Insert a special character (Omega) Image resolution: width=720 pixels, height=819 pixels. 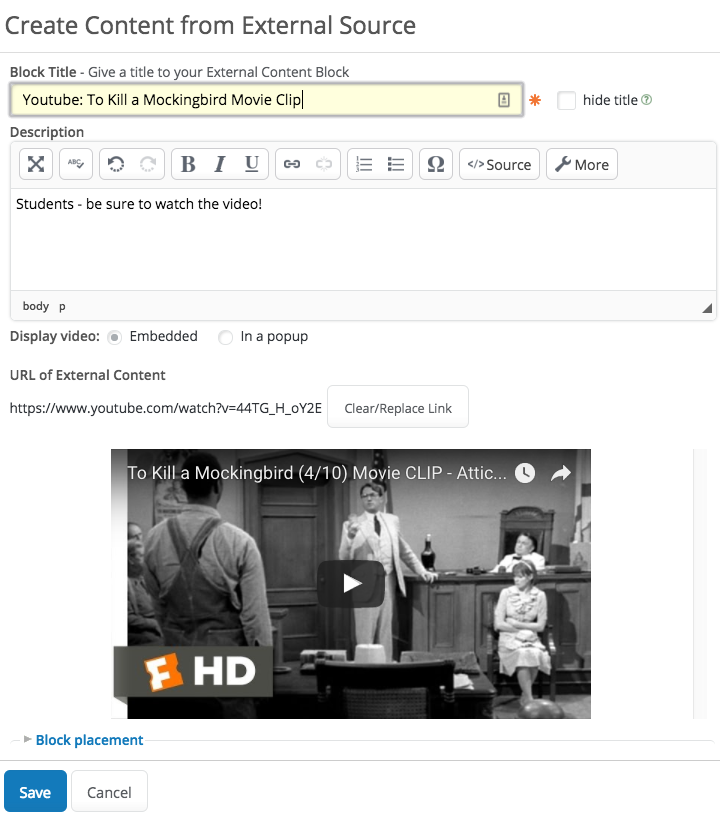(x=436, y=164)
